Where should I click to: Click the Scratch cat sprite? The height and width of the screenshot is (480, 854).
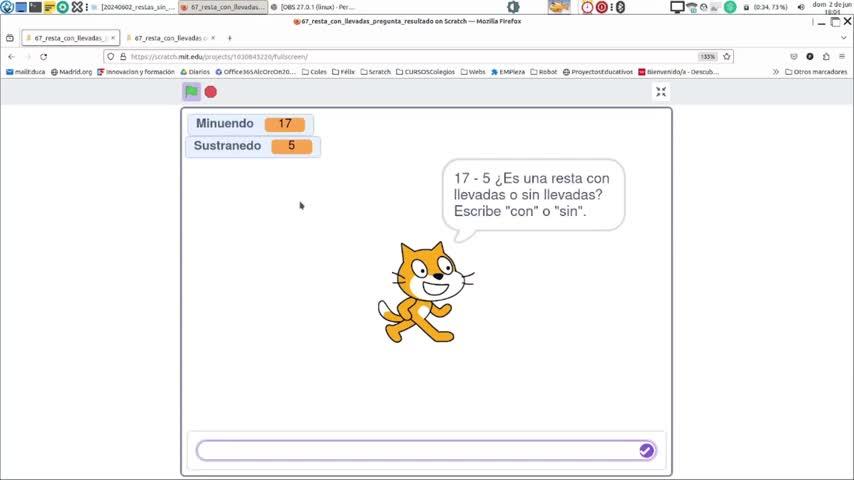point(425,293)
